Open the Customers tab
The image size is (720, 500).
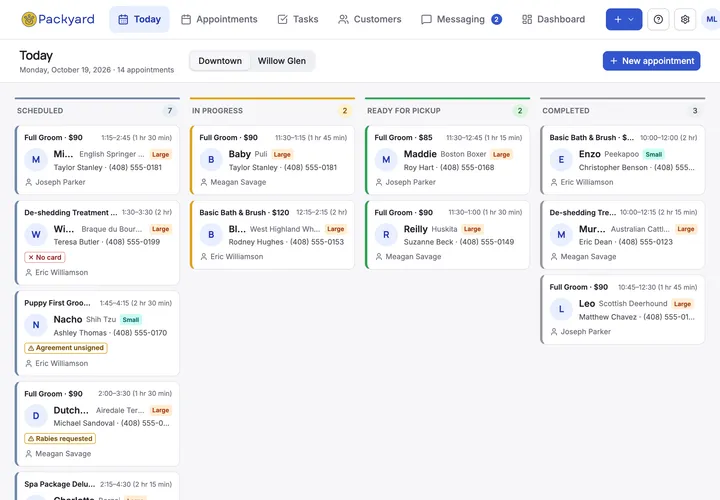point(370,19)
